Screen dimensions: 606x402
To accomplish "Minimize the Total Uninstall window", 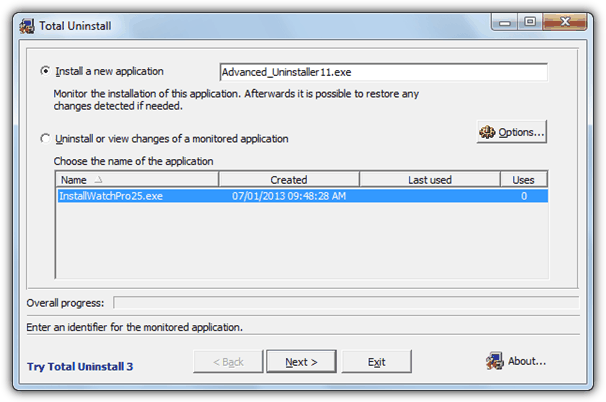I will pyautogui.click(x=504, y=19).
